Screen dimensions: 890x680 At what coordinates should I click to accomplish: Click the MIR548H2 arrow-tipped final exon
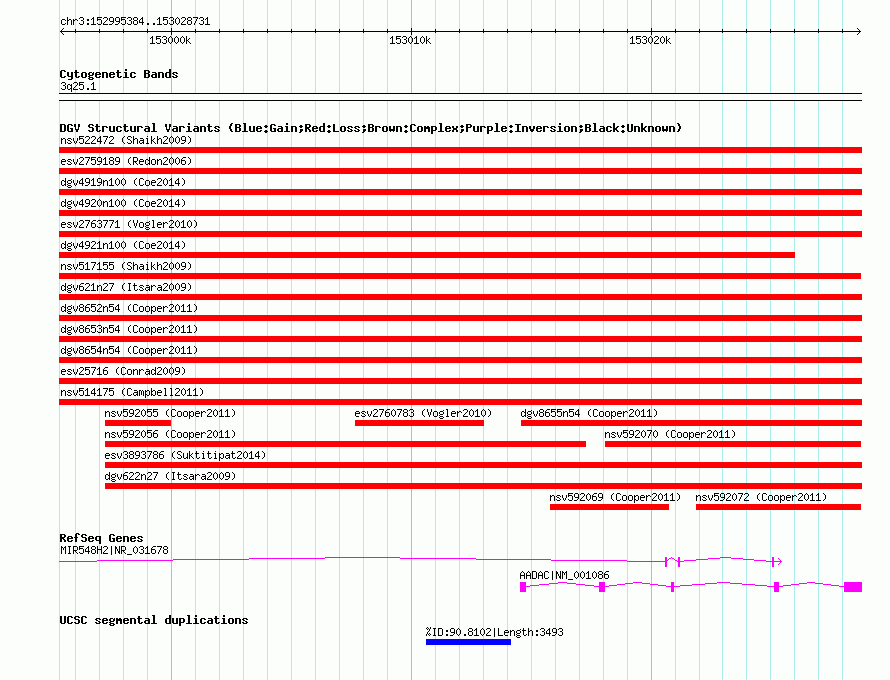coord(777,561)
